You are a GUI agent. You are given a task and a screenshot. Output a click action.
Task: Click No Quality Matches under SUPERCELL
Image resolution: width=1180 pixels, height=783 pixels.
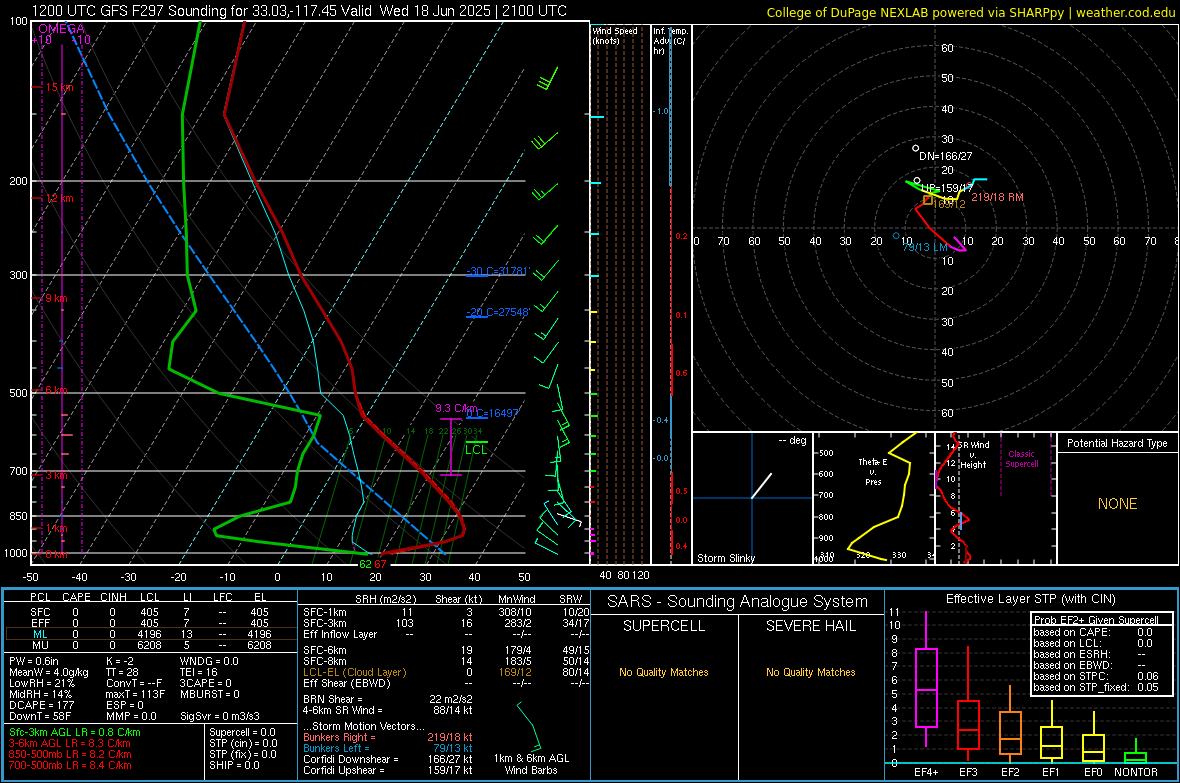[664, 672]
